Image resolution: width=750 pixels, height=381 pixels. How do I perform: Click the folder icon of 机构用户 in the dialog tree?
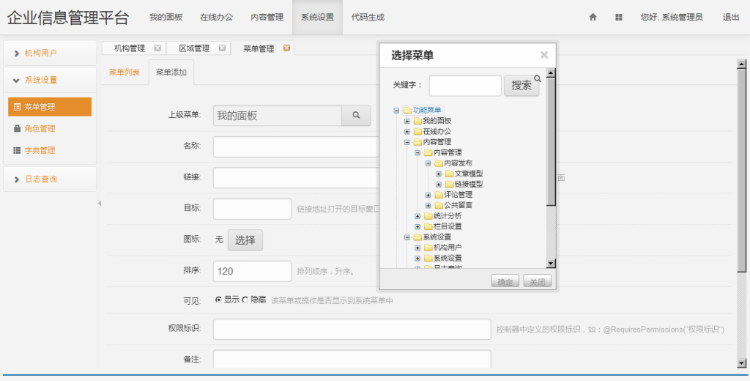pos(428,248)
